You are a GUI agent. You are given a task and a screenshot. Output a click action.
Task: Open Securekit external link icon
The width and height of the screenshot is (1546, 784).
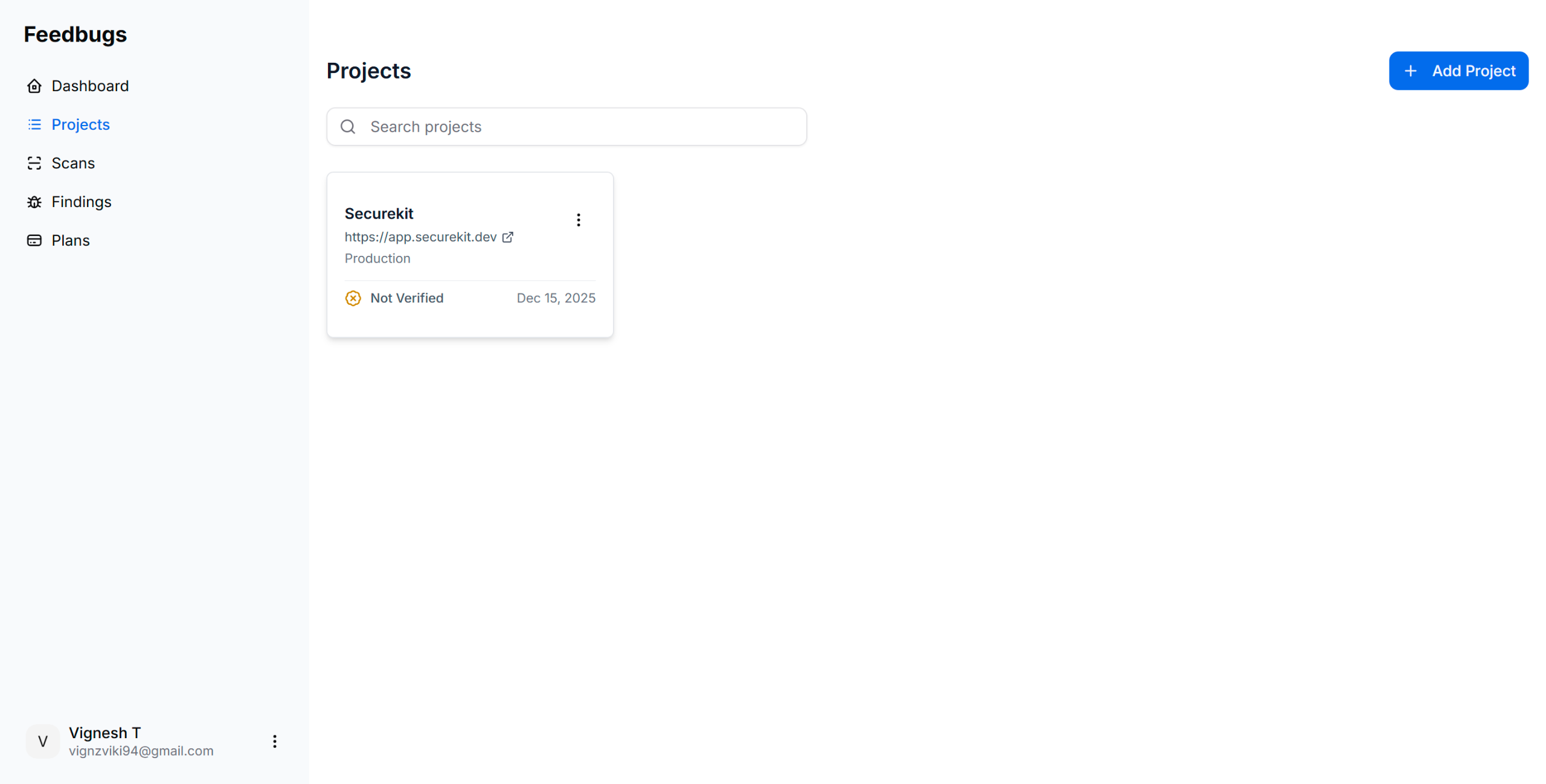(x=508, y=237)
